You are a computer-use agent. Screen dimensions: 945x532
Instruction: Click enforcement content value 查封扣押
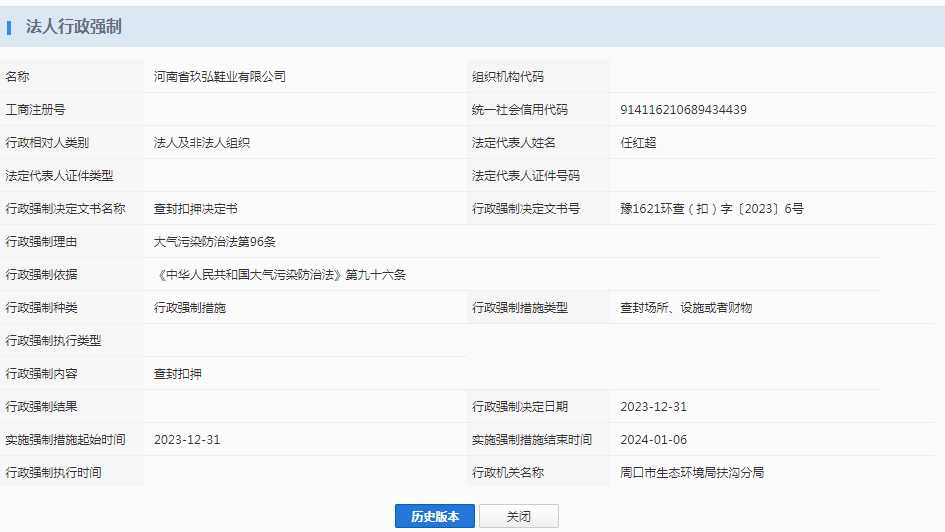tap(178, 374)
